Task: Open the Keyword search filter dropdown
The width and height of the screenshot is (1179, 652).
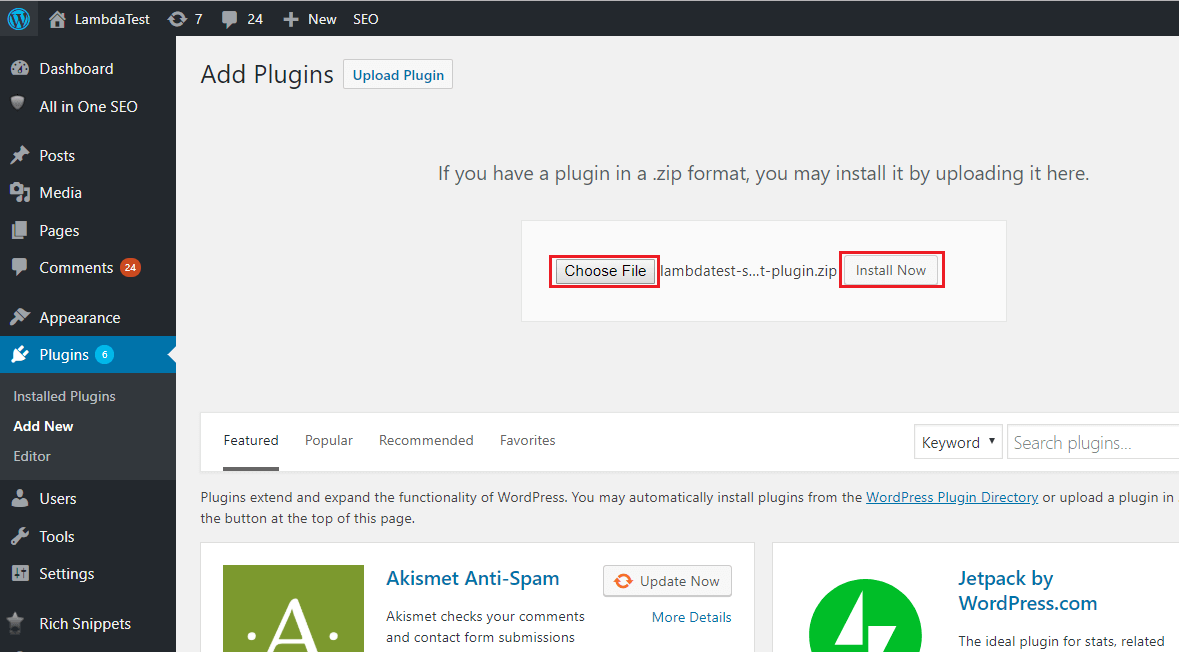Action: [x=957, y=441]
